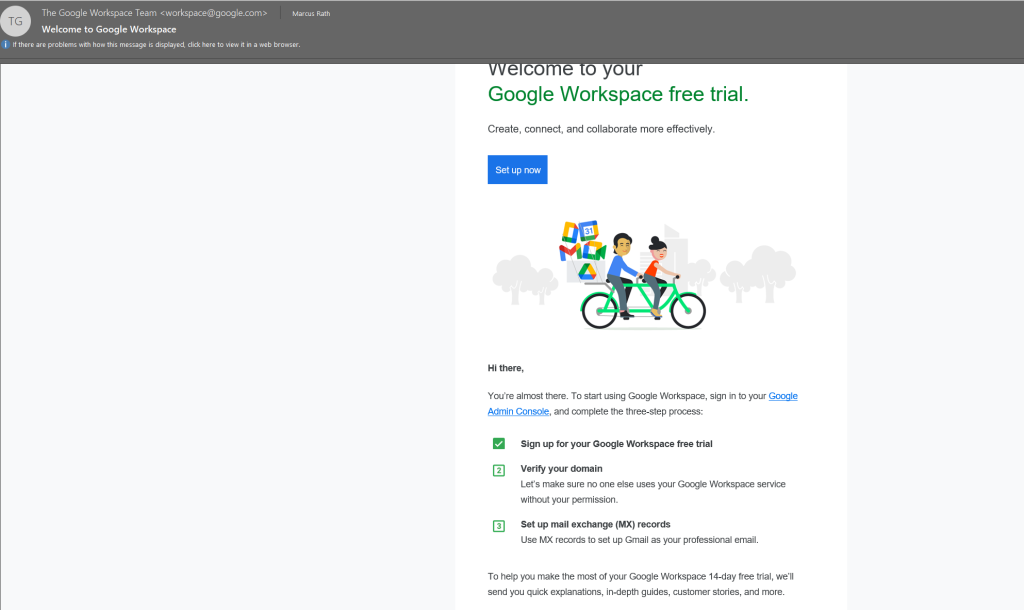Click the step 3 number icon
This screenshot has width=1024, height=610.
(x=498, y=526)
